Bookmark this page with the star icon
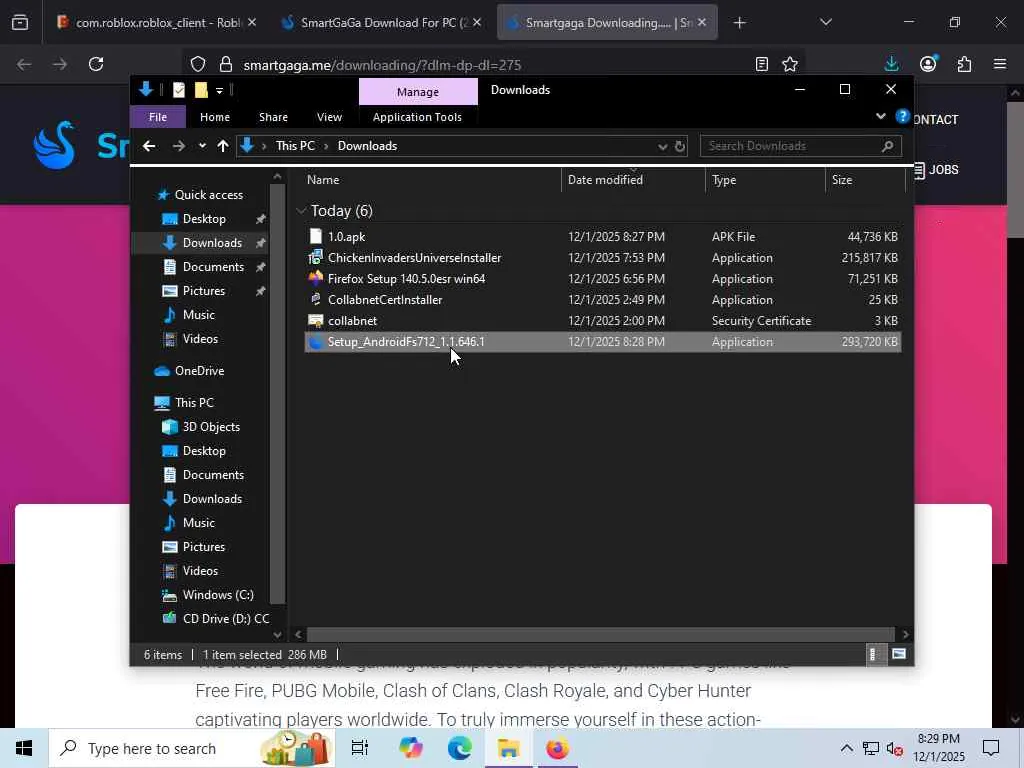This screenshot has height=768, width=1024. coord(790,64)
